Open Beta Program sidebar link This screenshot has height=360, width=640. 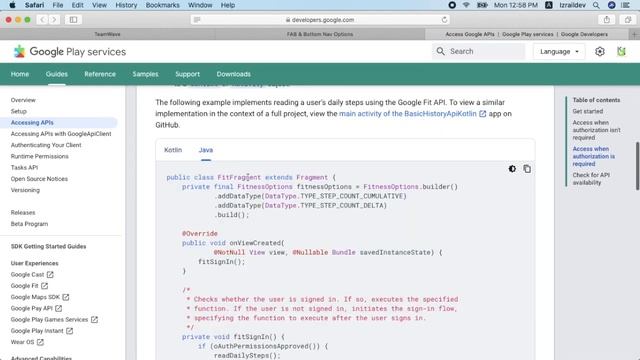pos(29,224)
